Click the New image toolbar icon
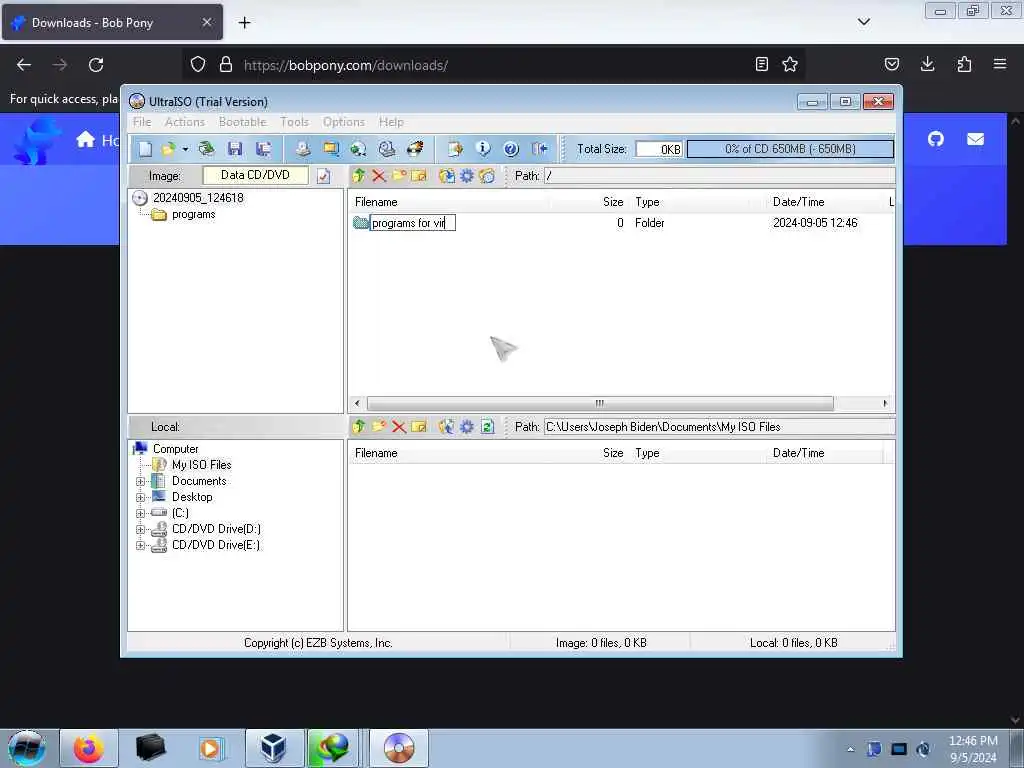Viewport: 1024px width, 768px height. click(x=145, y=149)
